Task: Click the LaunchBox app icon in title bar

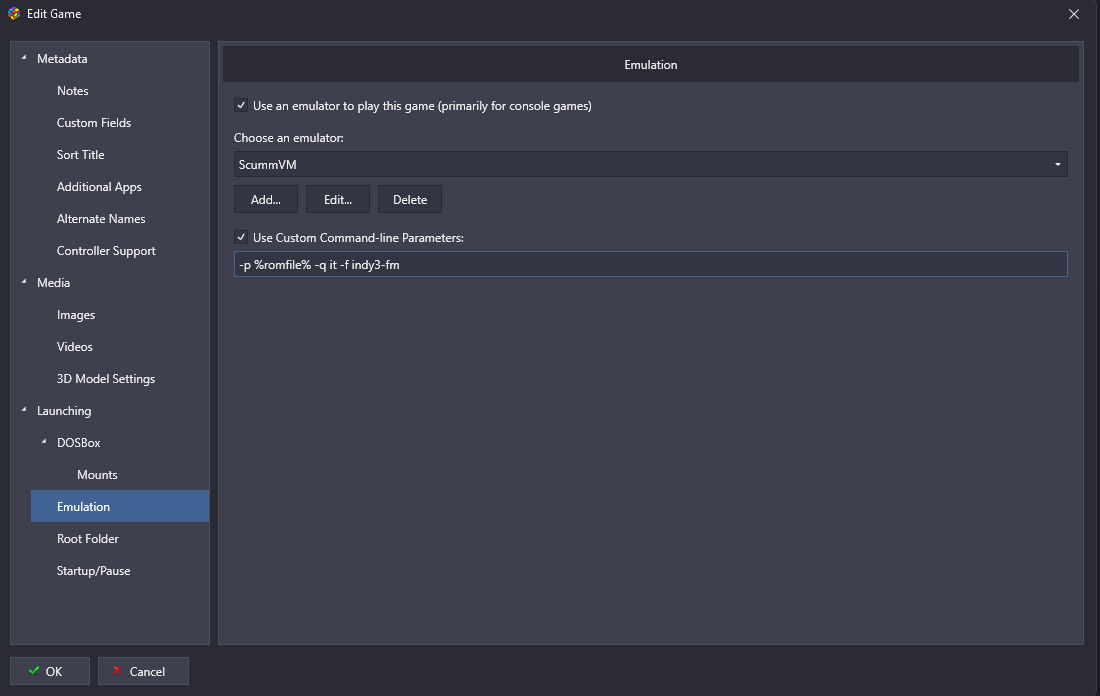Action: pyautogui.click(x=14, y=13)
